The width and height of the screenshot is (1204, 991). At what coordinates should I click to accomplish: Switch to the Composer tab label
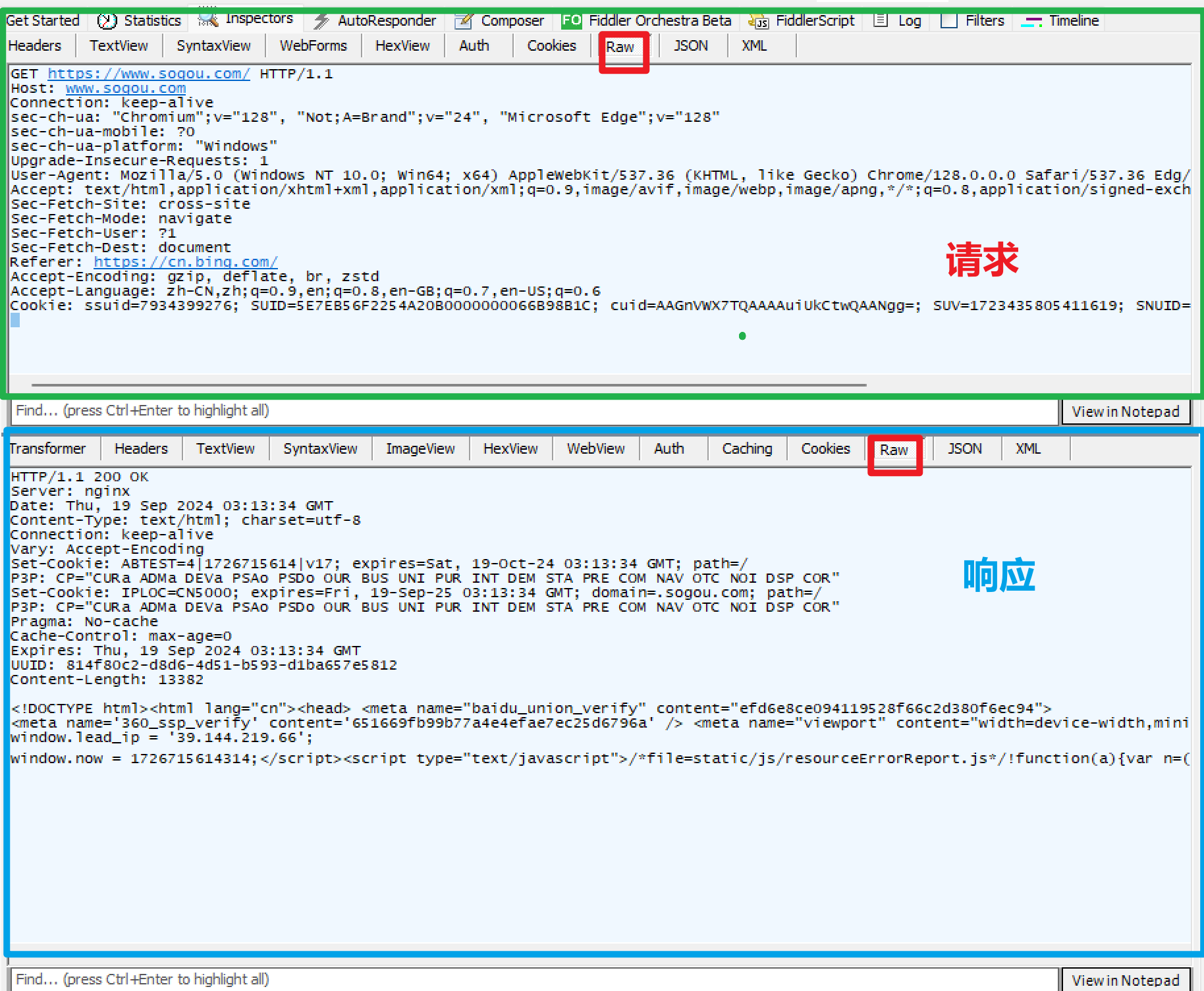512,20
